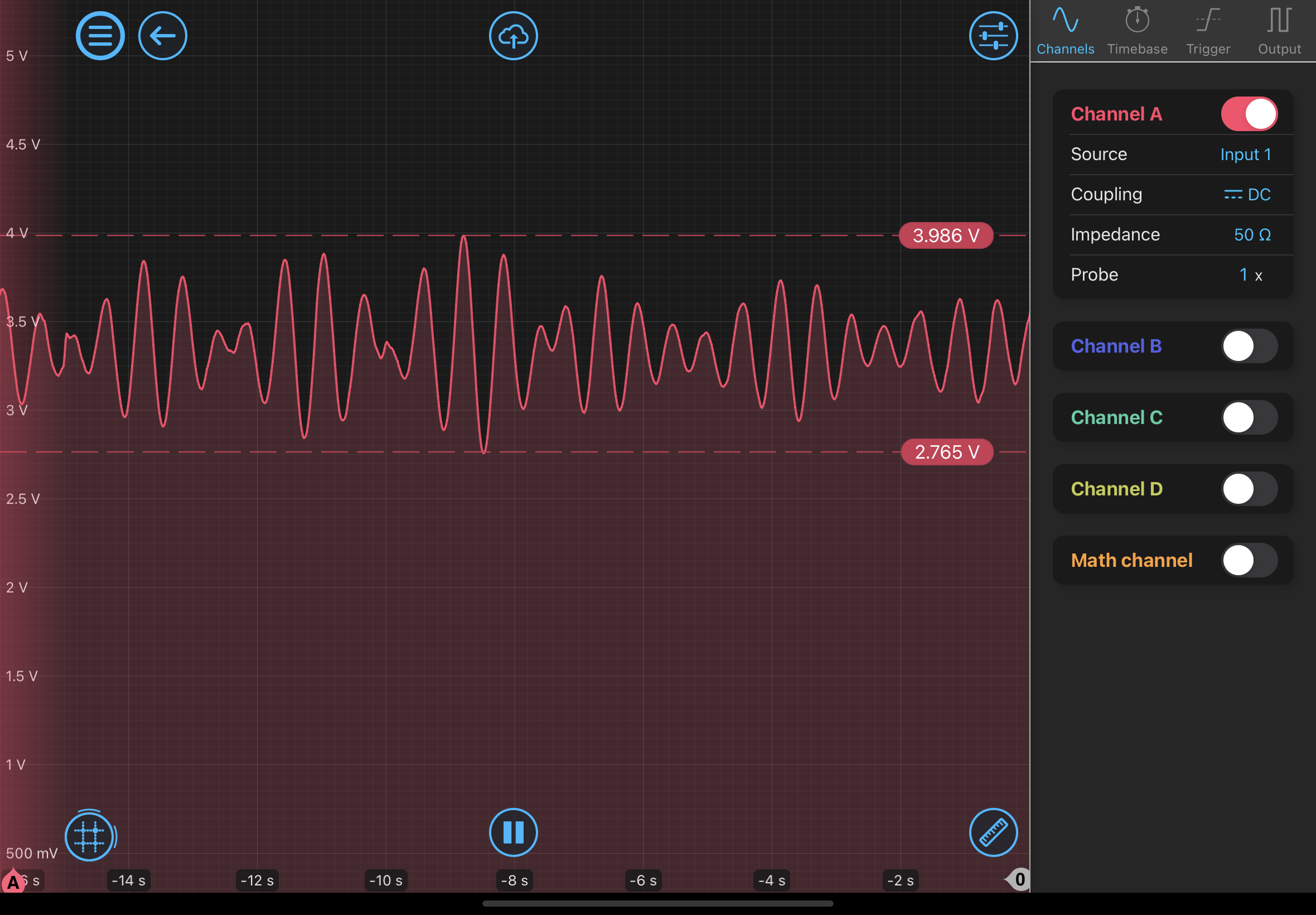Click the Coupling row label

pos(1106,194)
